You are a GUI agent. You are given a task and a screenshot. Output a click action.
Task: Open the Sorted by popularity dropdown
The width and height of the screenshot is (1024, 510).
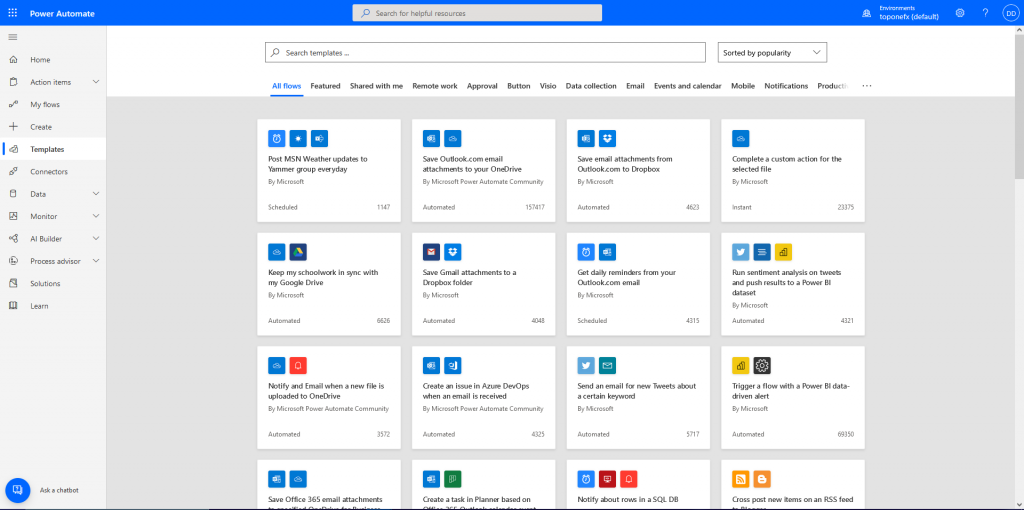coord(772,52)
